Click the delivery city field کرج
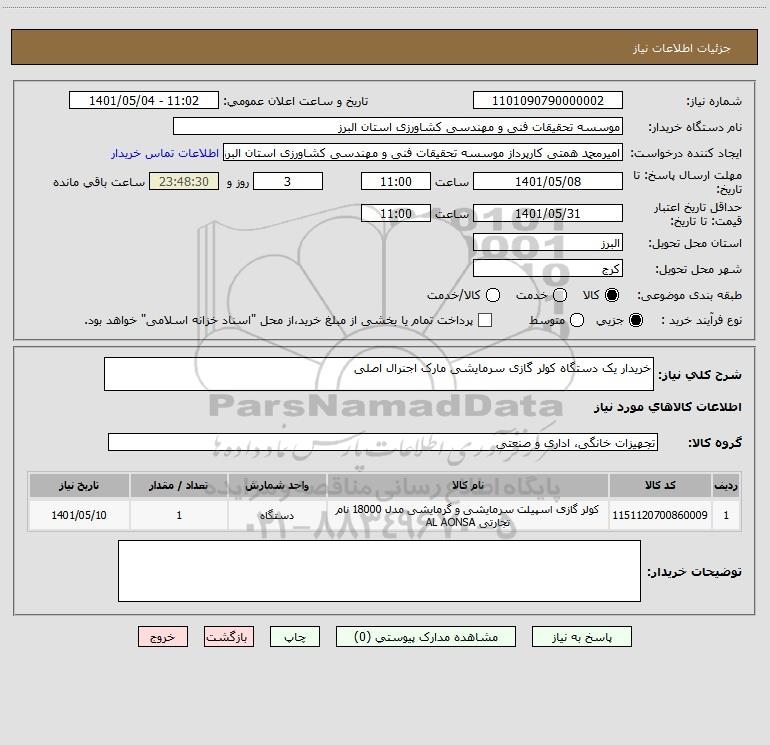 pos(548,269)
